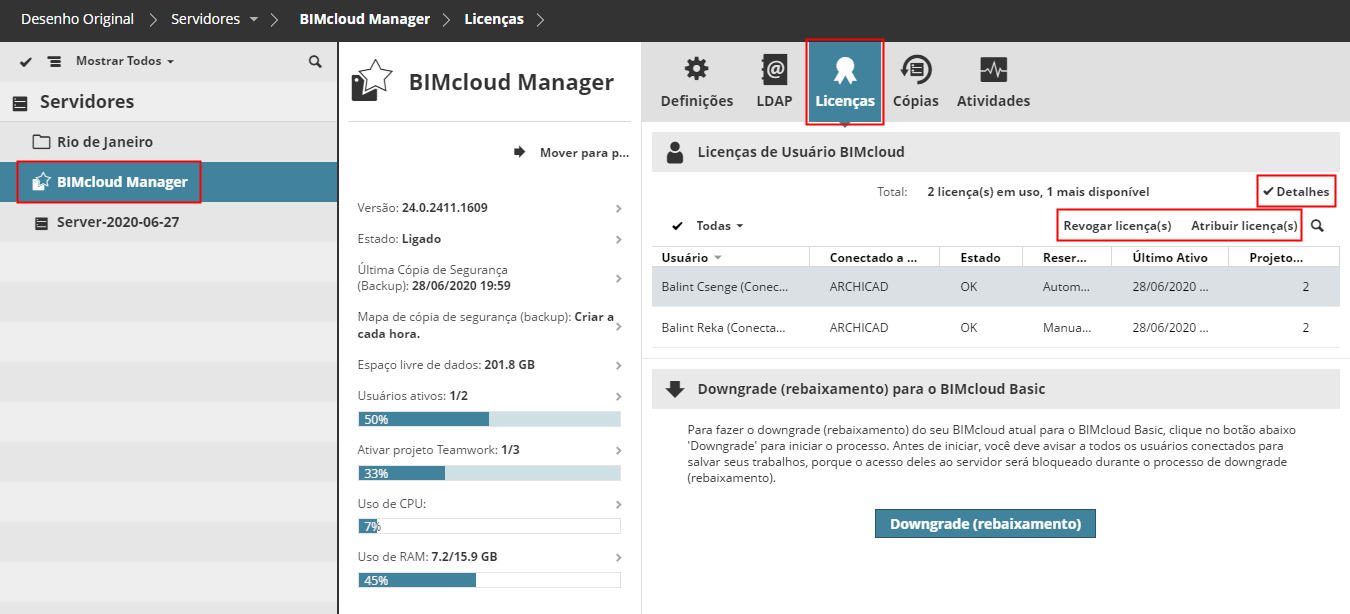
Task: Select Server-2020-06-27 in the server tree
Action: pos(118,222)
